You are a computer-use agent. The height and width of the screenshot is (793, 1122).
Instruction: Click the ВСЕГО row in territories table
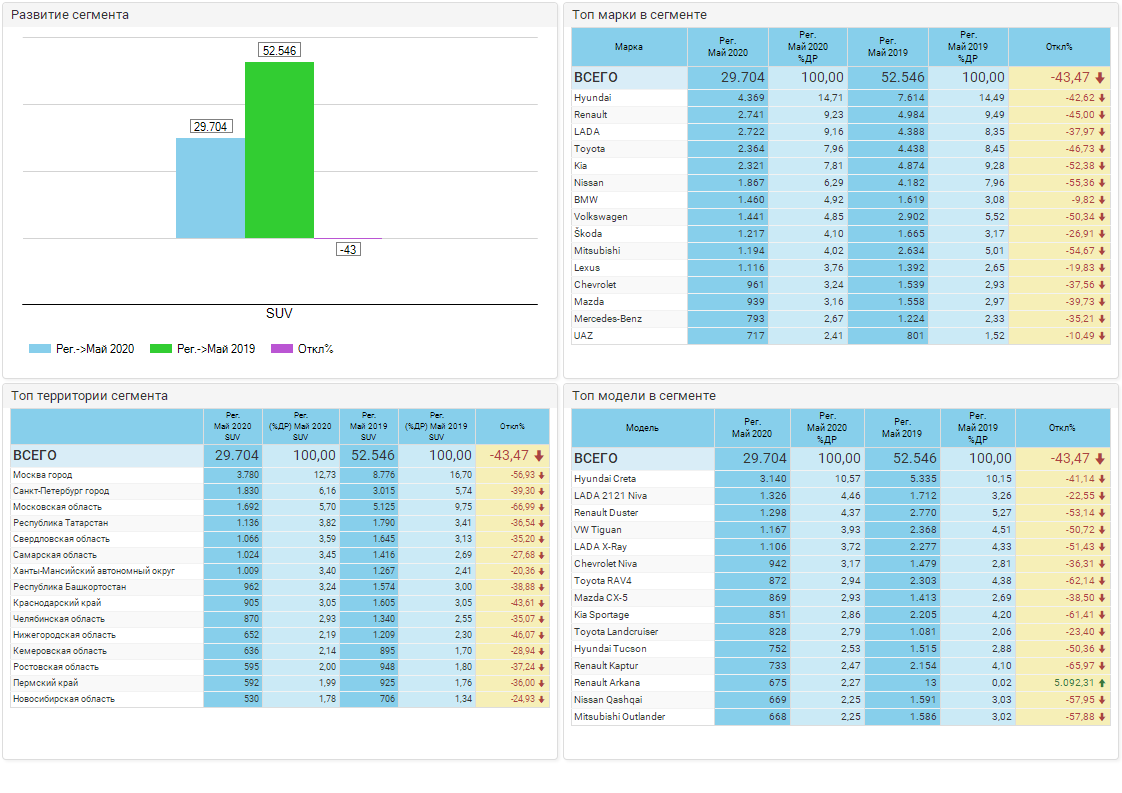[280, 455]
